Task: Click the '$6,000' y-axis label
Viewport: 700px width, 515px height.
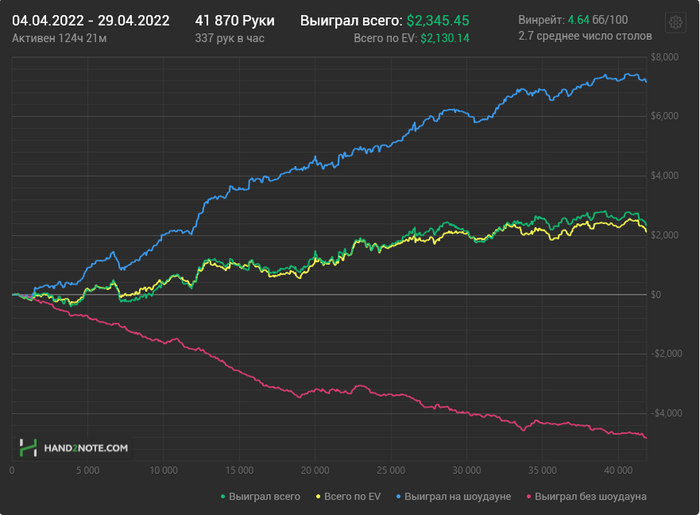Action: tap(664, 116)
